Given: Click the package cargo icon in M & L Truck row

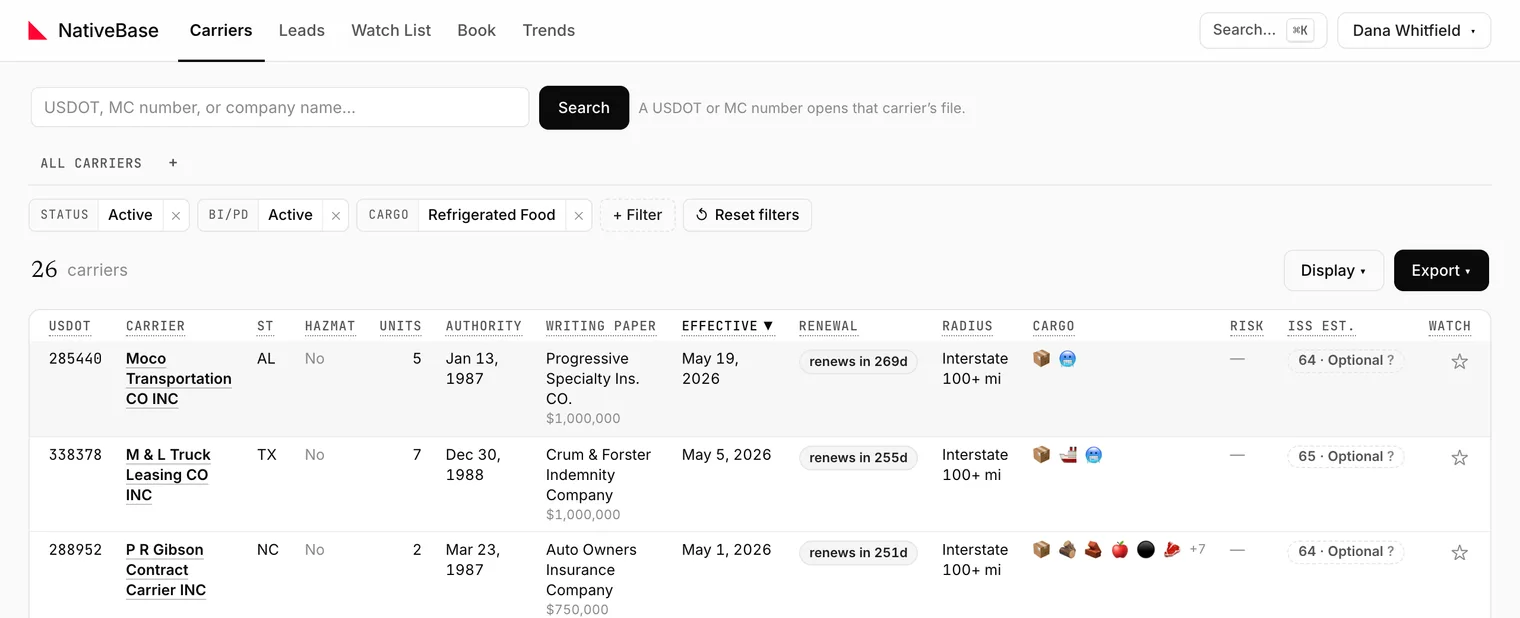Looking at the screenshot, I should pos(1041,454).
